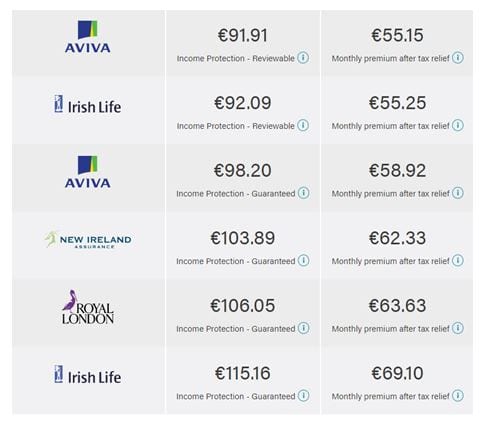
Task: Click info icon next to New Ireland €103.89 Guaranteed
Action: tap(304, 260)
